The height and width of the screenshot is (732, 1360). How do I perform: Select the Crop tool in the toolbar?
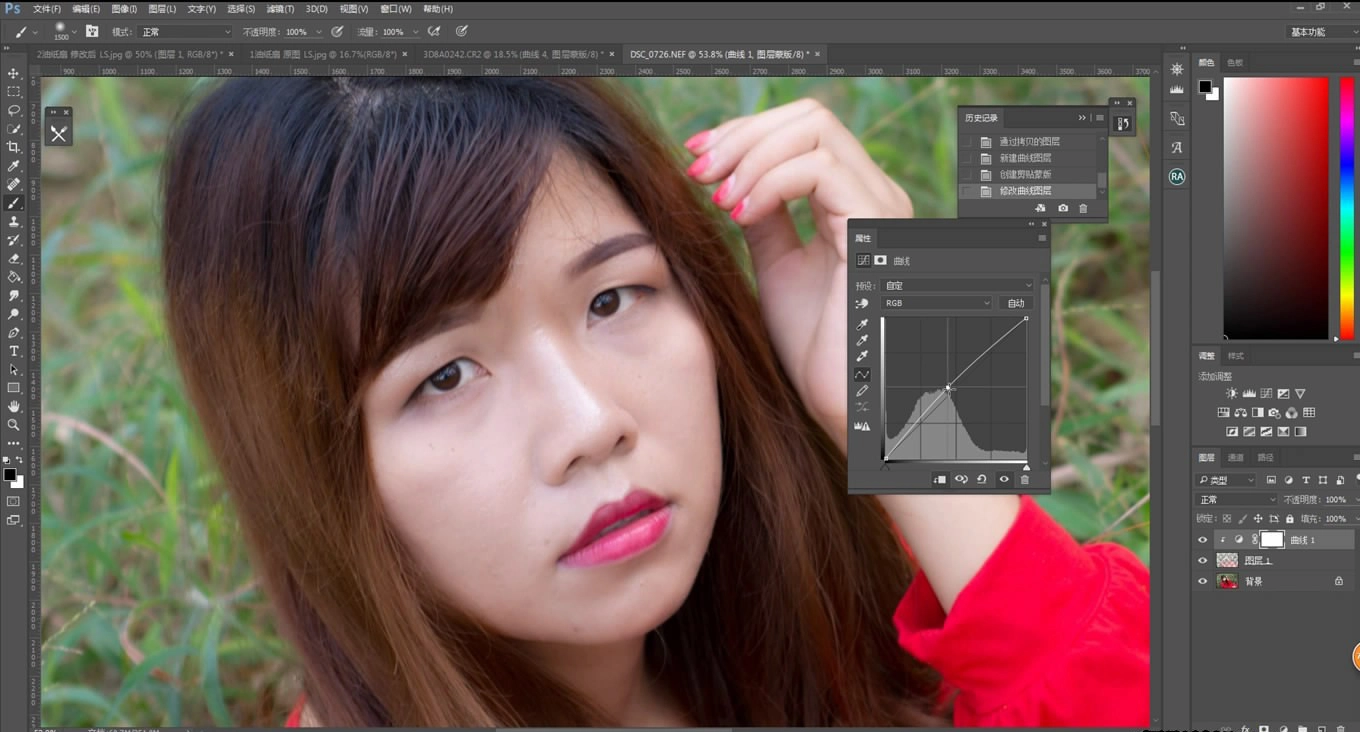pos(14,147)
